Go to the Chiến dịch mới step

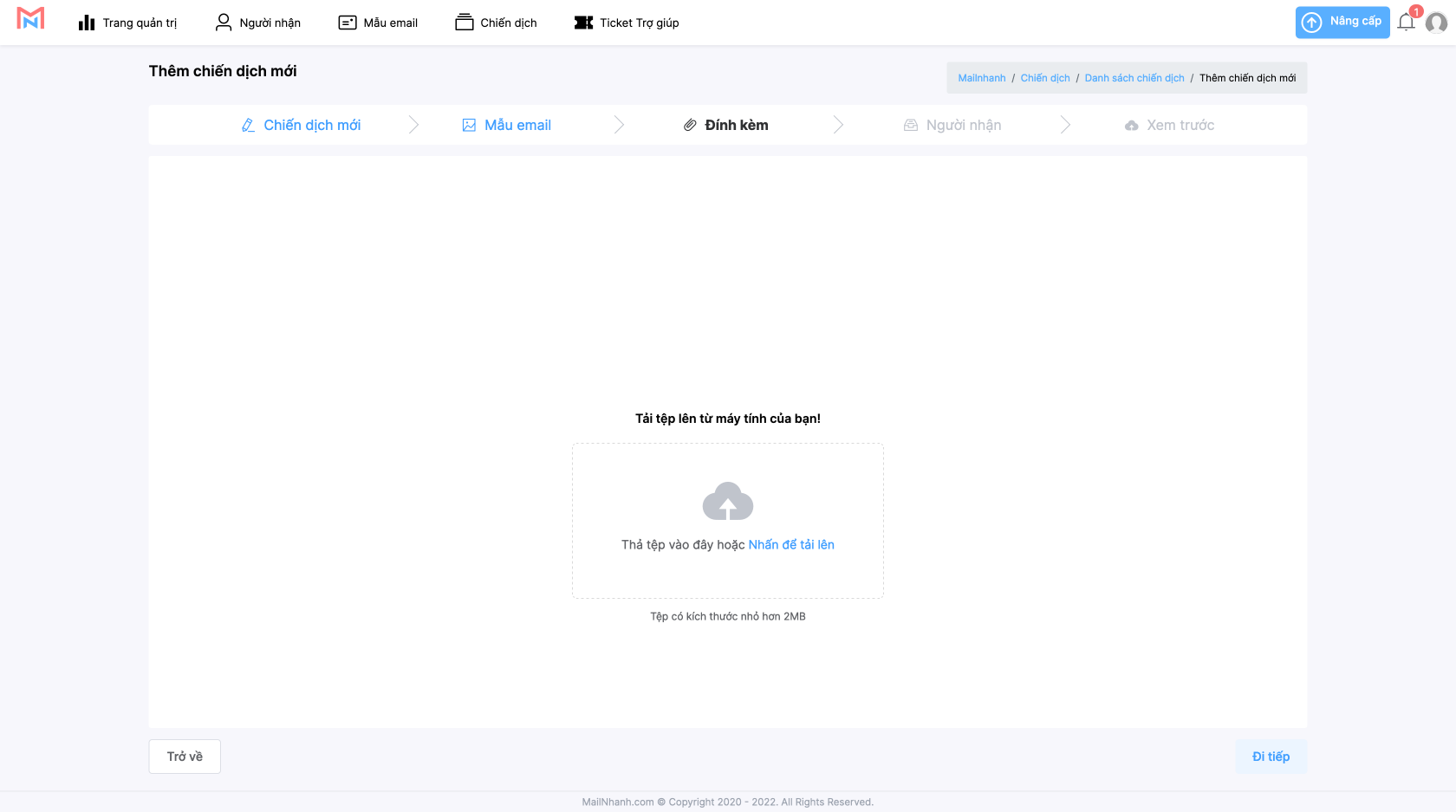301,126
